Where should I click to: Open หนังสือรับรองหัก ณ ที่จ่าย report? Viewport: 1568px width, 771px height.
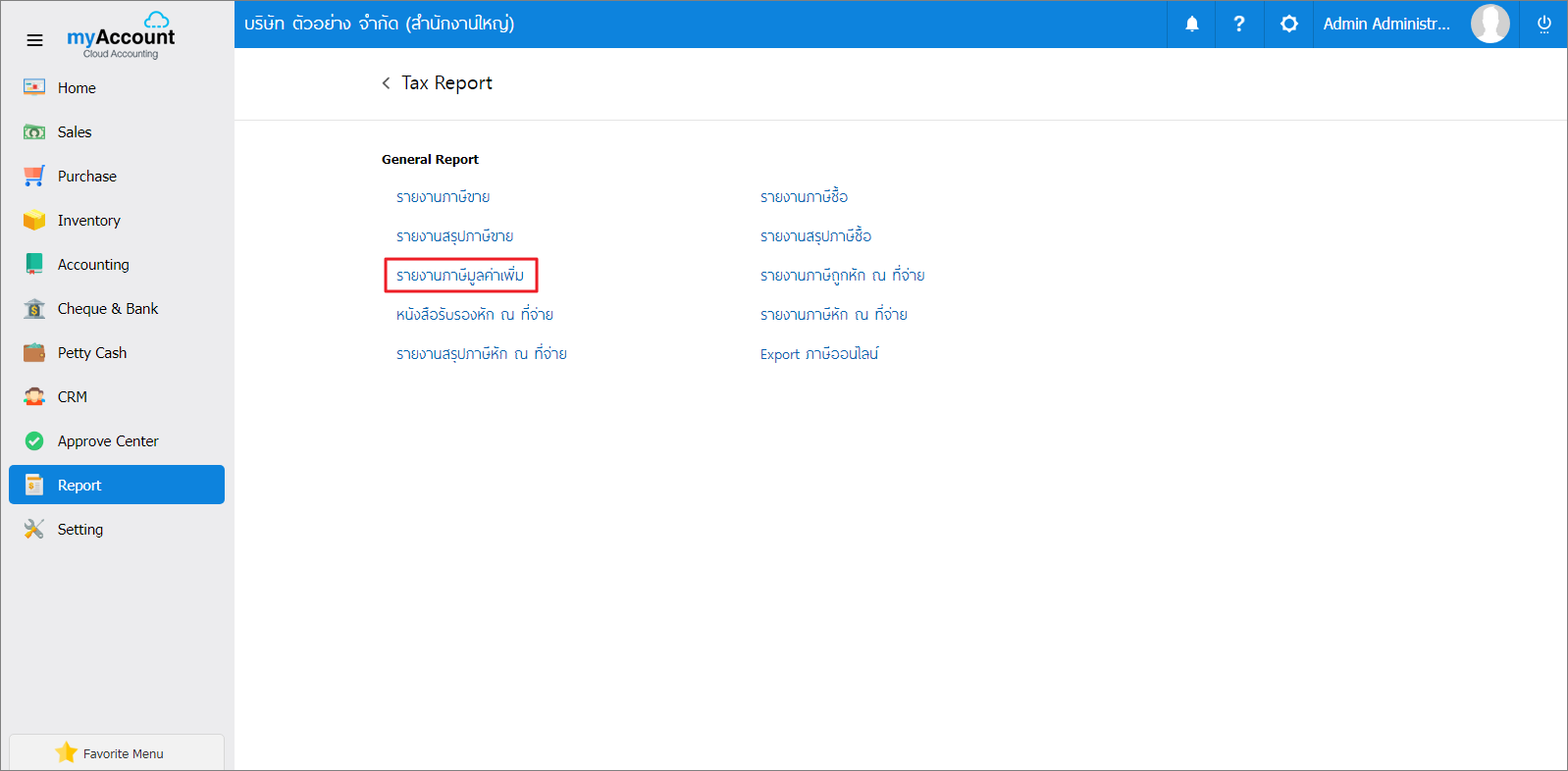click(475, 315)
